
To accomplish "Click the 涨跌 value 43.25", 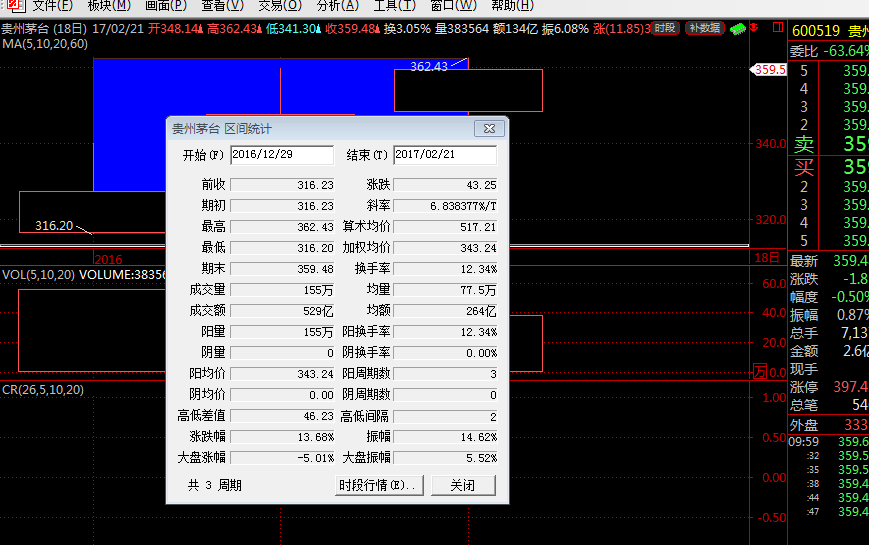I will [445, 185].
